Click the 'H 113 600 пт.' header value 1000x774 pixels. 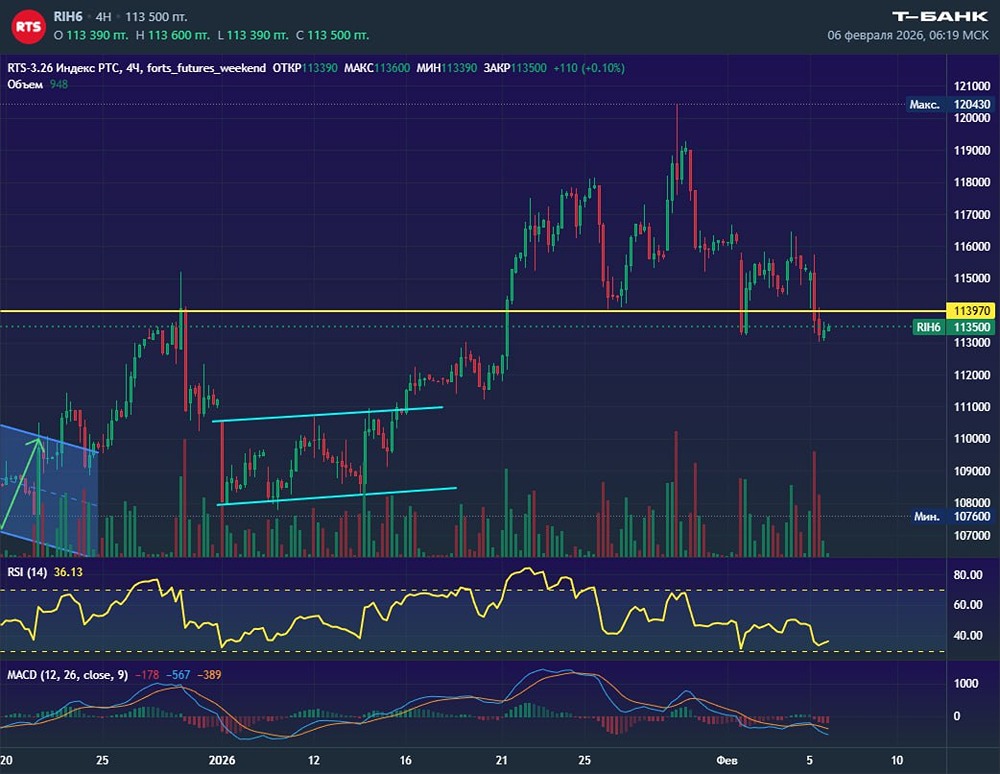173,35
